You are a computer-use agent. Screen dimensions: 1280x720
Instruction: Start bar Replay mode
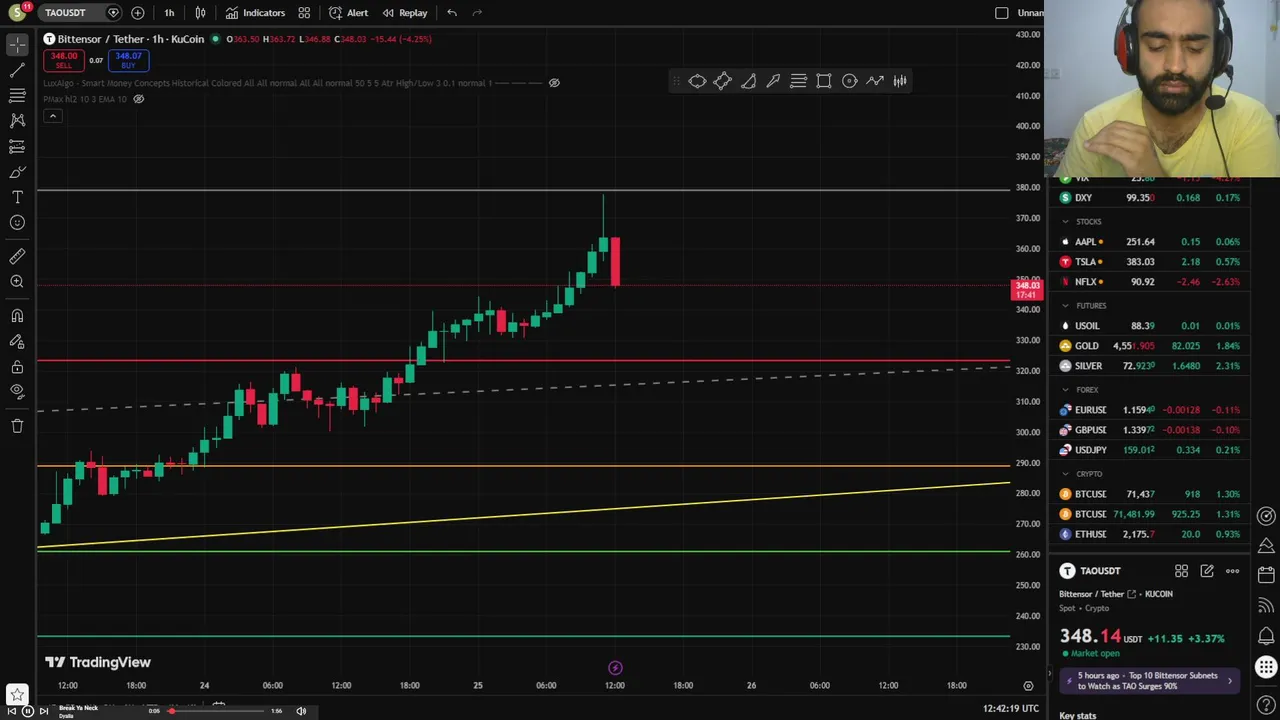point(405,13)
